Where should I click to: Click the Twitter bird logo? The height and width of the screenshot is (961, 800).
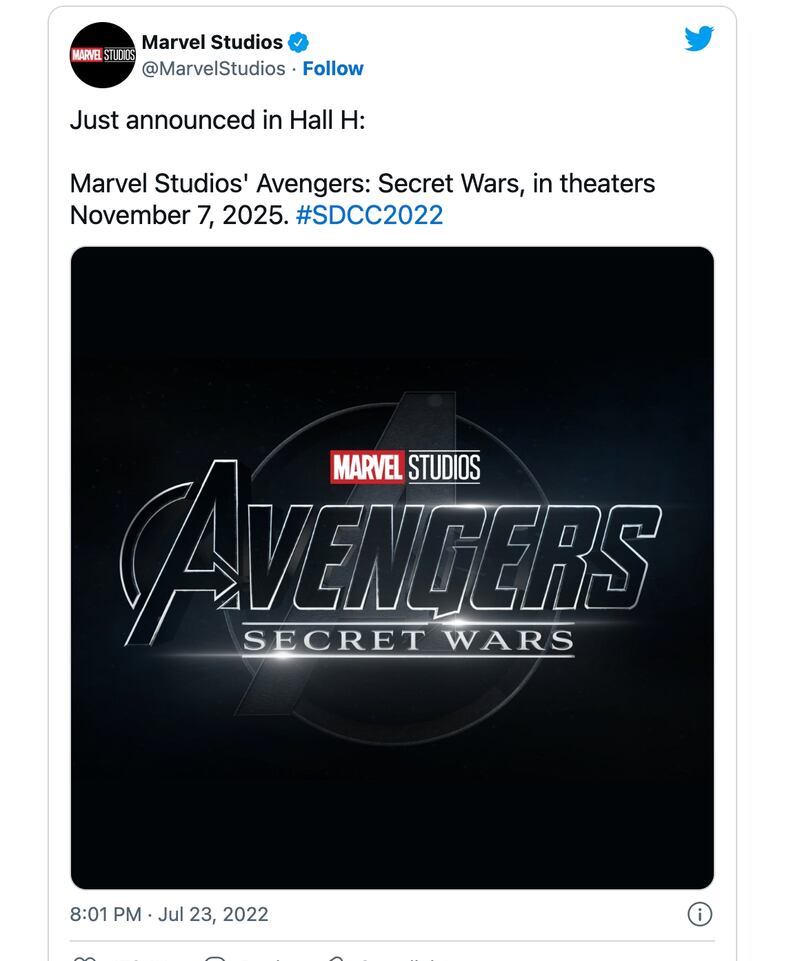[699, 39]
